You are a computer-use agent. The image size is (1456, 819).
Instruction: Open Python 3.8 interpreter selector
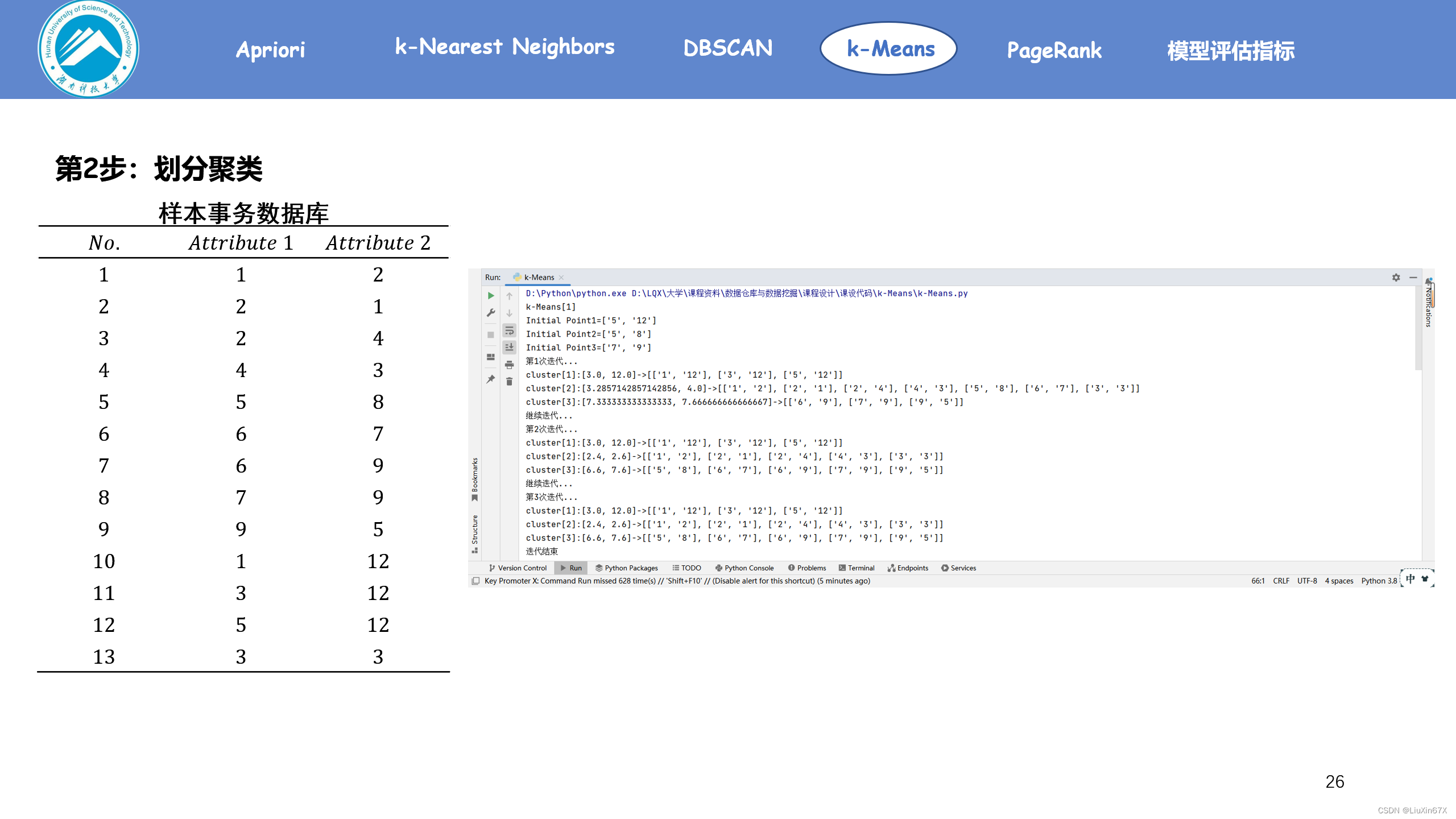(x=1379, y=581)
